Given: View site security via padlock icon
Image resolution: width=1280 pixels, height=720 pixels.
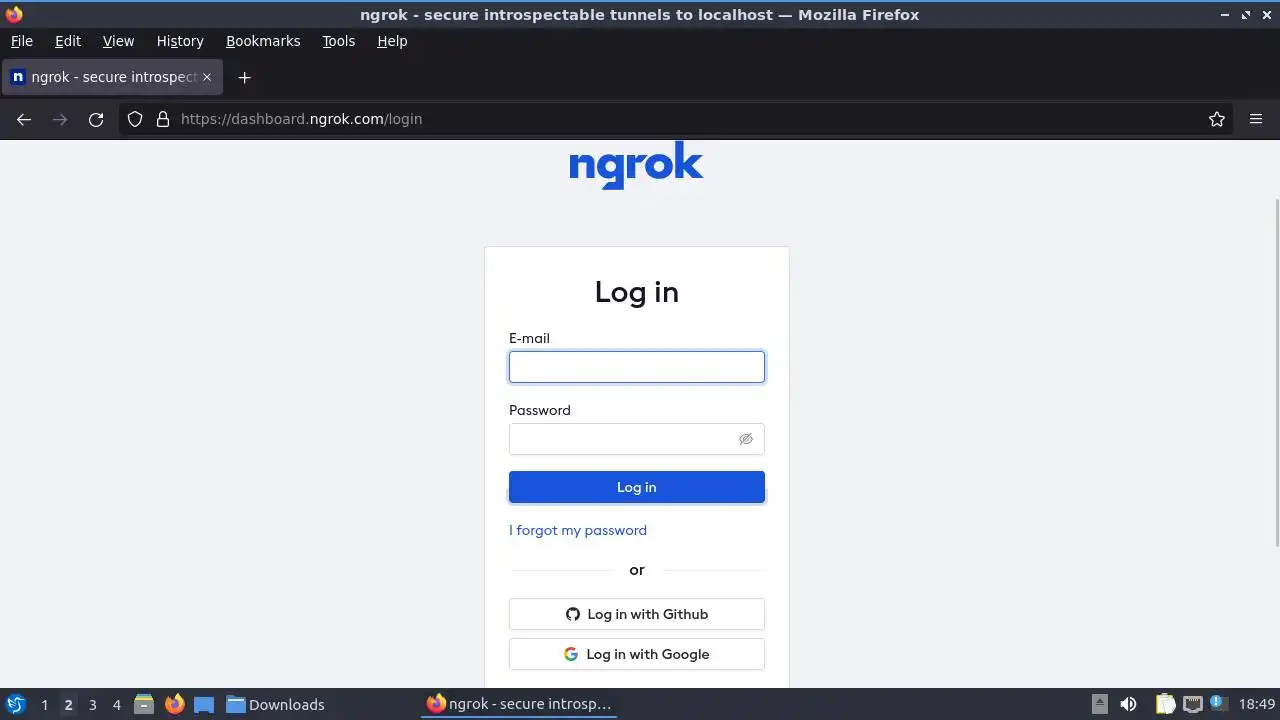Looking at the screenshot, I should click(163, 119).
